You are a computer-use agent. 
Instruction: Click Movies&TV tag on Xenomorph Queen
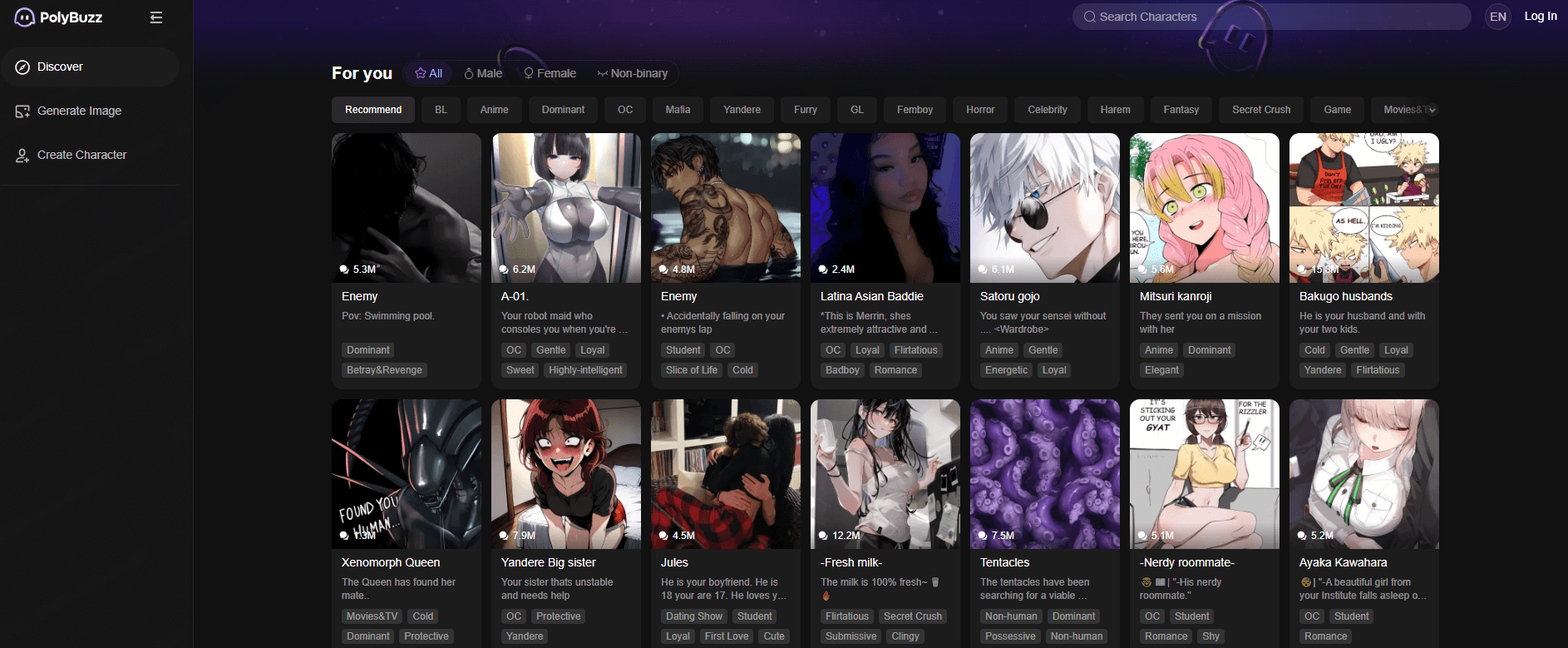coord(372,616)
